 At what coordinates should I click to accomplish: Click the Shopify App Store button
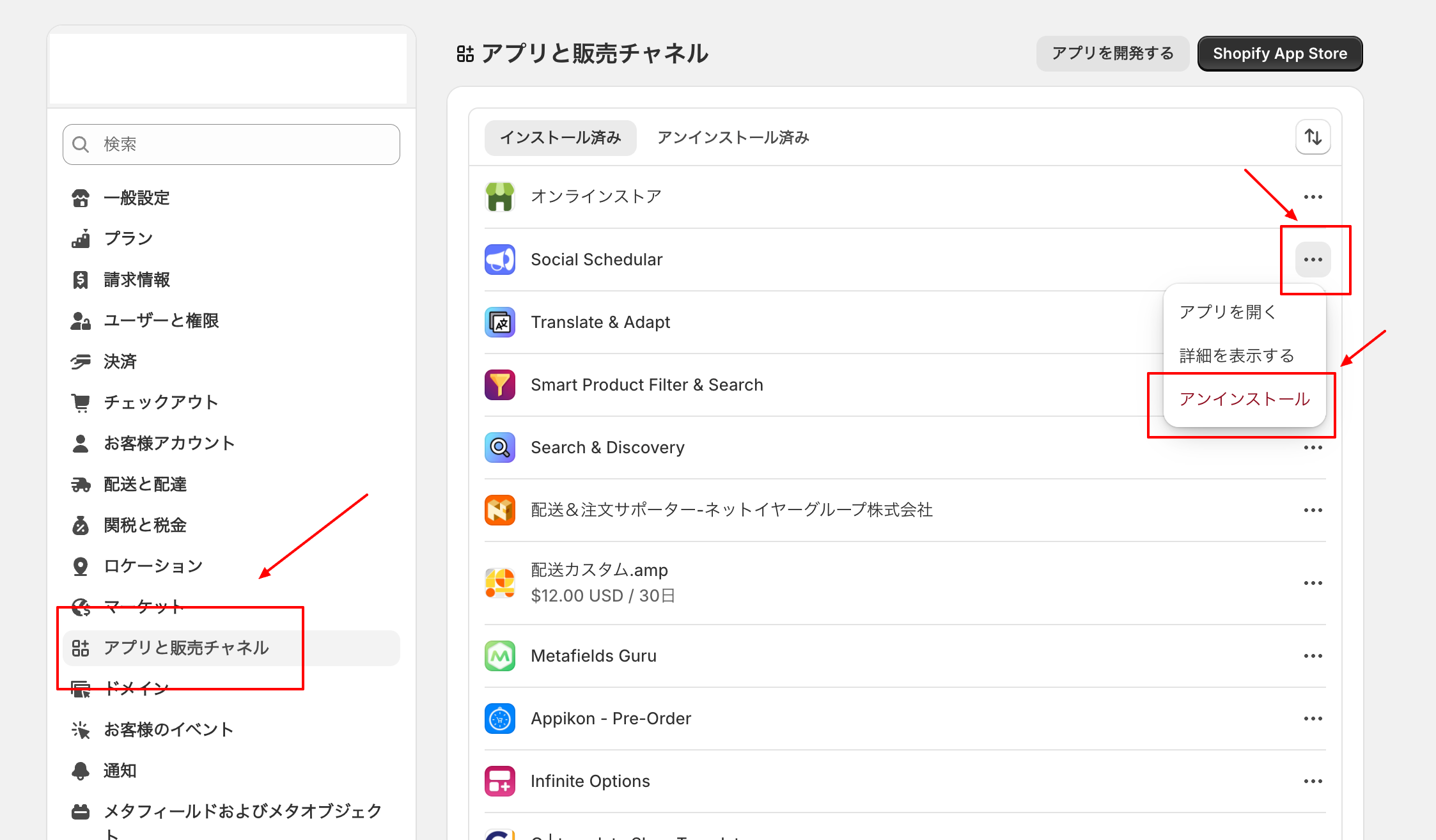pyautogui.click(x=1280, y=54)
